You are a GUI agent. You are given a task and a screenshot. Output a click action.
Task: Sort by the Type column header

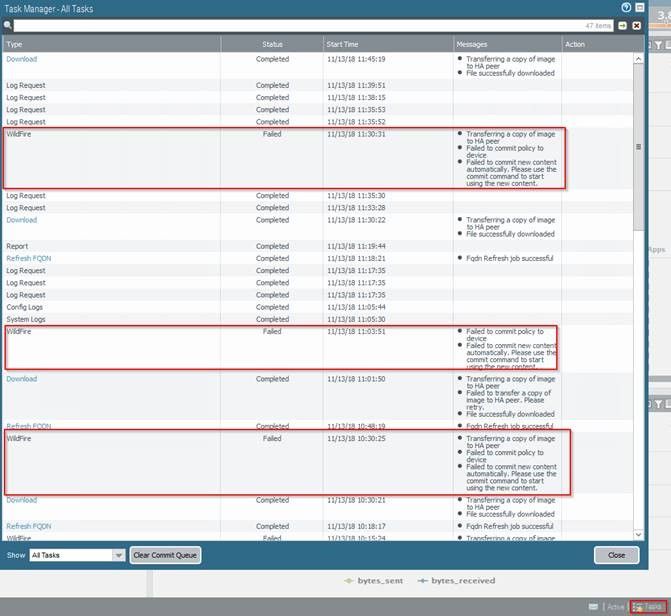(110, 44)
